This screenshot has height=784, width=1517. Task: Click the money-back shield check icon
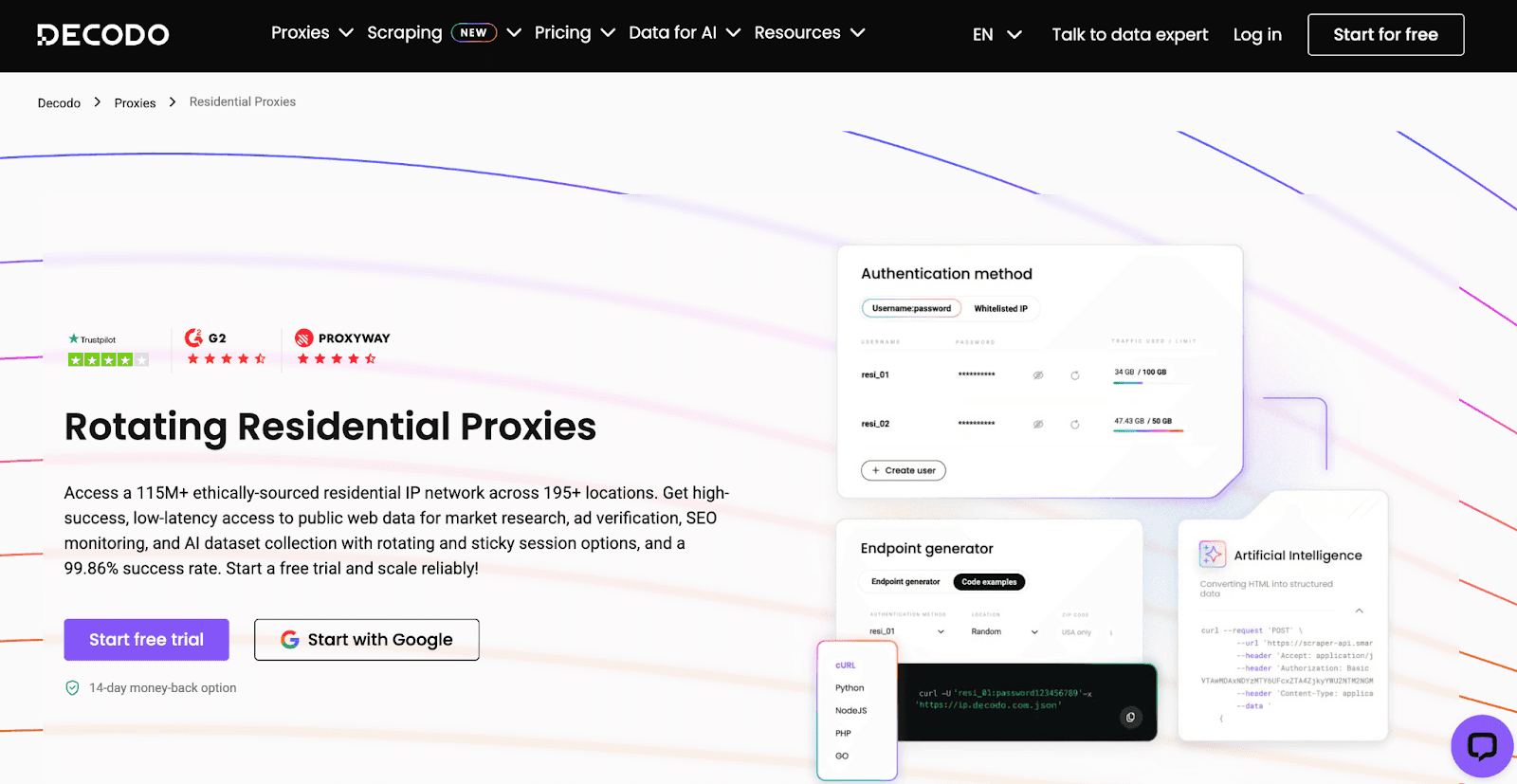(x=72, y=688)
